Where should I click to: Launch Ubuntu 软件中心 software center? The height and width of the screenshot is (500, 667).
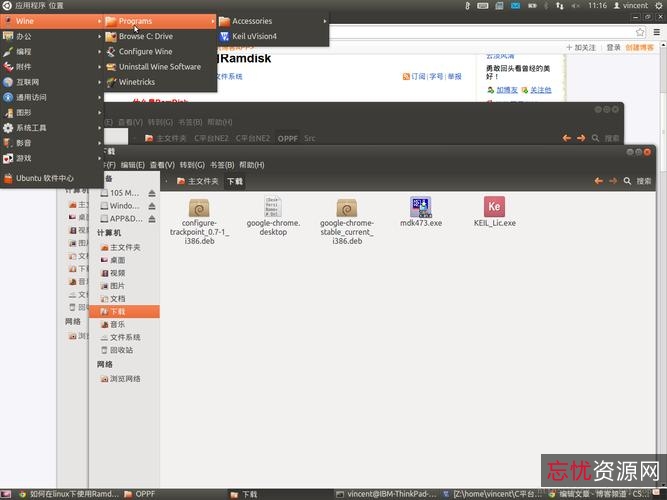pos(52,178)
